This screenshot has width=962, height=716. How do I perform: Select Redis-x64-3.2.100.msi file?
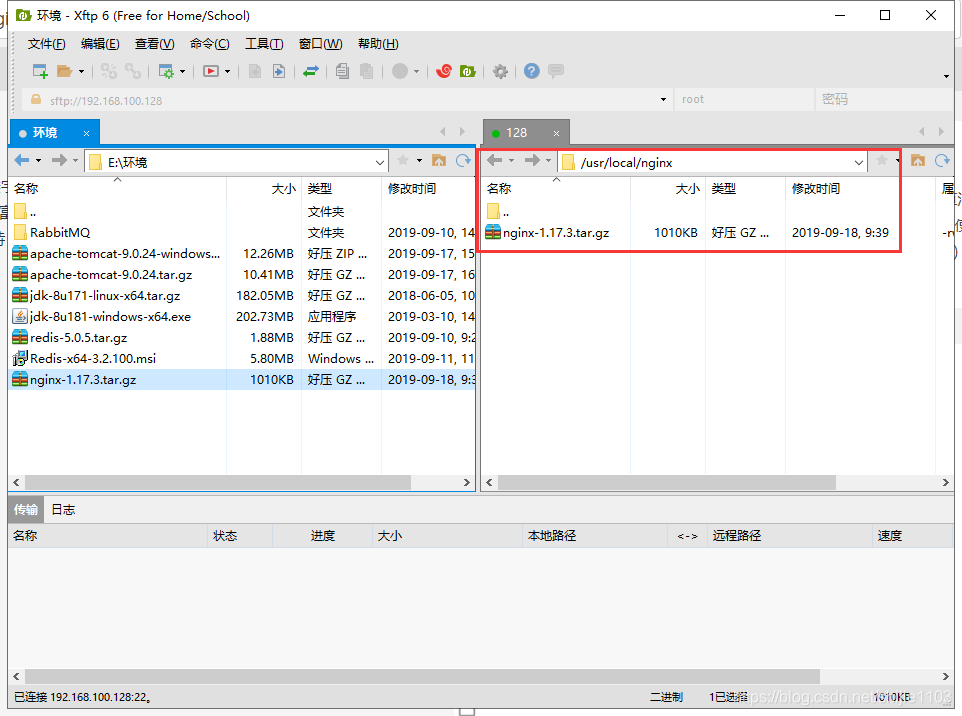tap(93, 358)
